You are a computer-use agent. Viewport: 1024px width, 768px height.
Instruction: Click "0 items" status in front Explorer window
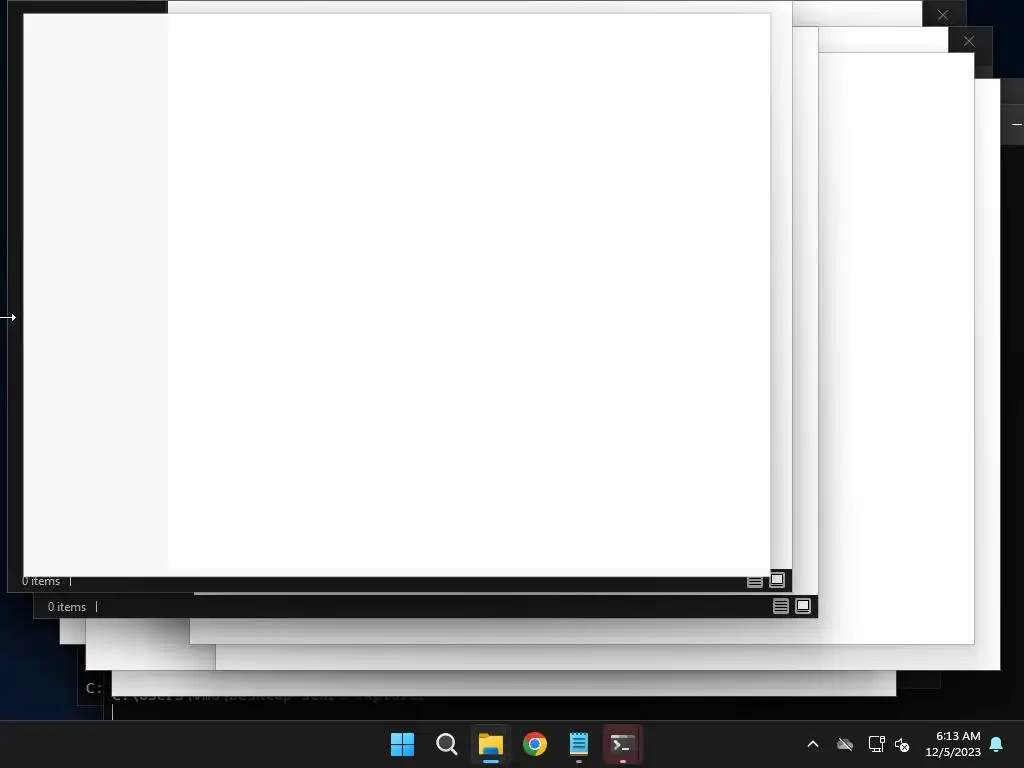tap(41, 581)
